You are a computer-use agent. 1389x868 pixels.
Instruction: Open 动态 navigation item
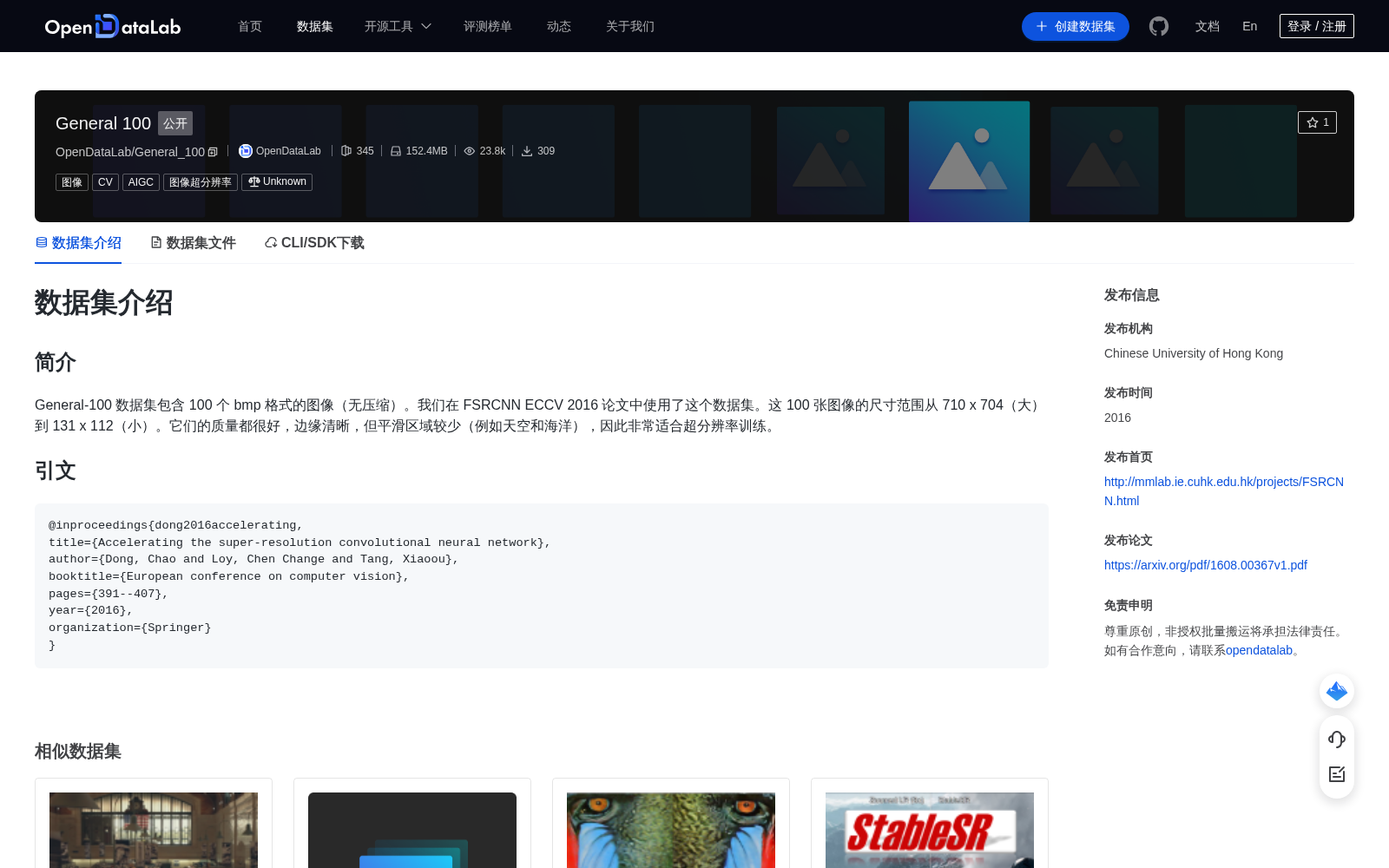[559, 26]
